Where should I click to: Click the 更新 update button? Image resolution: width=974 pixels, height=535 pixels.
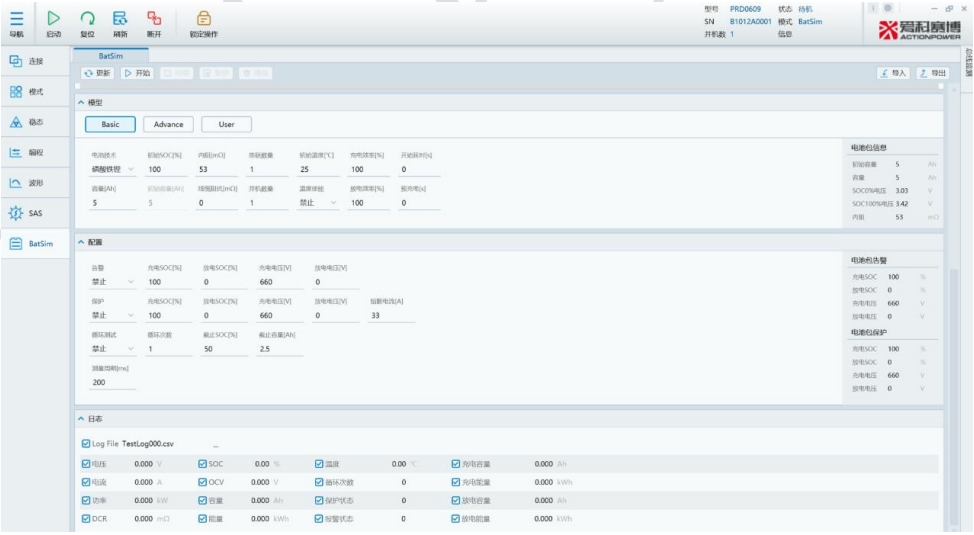(97, 73)
